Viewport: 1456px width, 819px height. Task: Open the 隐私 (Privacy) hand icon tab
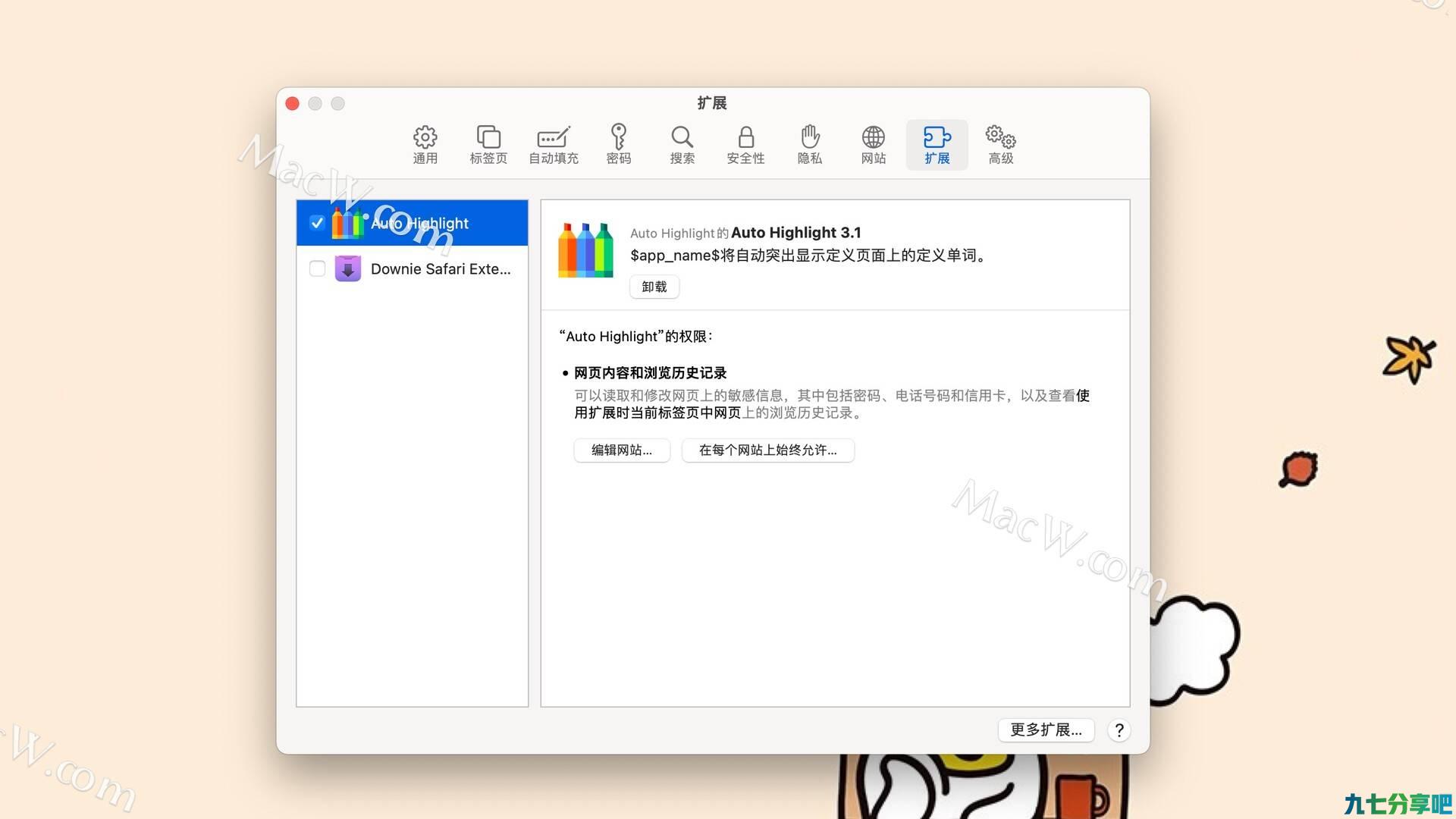[x=810, y=145]
